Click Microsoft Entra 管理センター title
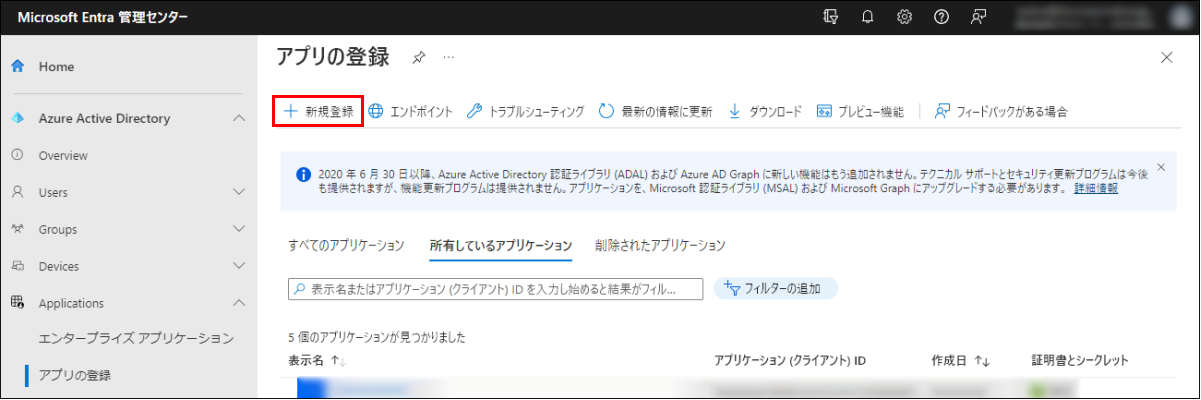 click(102, 18)
